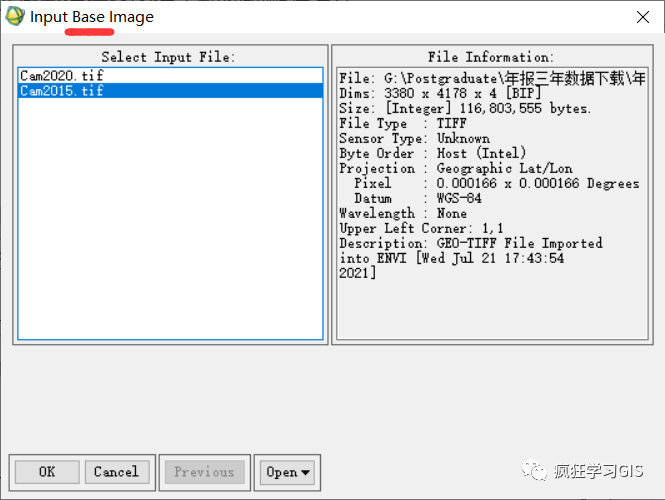This screenshot has width=665, height=500.
Task: Click the Cancel button
Action: click(117, 472)
